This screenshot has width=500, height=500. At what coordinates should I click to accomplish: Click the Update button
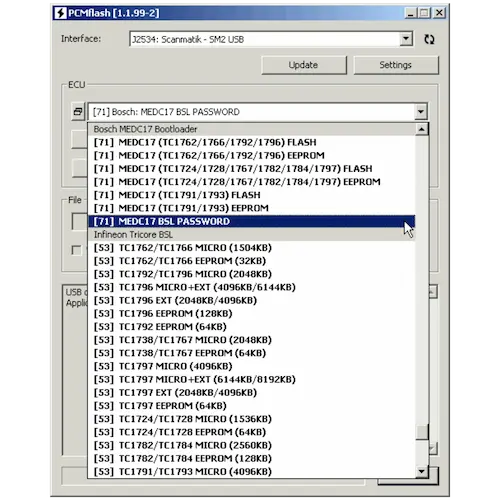[304, 65]
